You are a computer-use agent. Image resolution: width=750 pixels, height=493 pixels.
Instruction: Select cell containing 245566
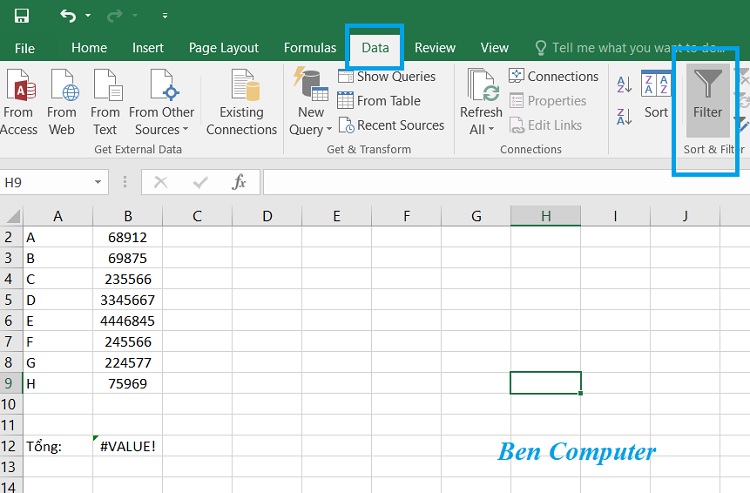(x=128, y=342)
